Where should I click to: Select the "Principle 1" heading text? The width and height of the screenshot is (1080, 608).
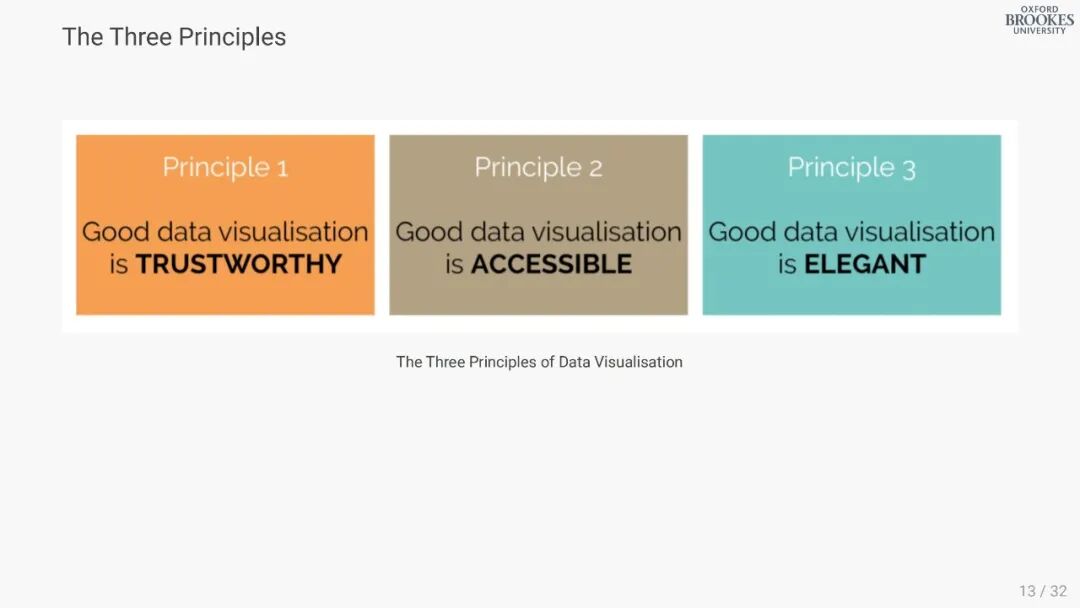pos(225,167)
